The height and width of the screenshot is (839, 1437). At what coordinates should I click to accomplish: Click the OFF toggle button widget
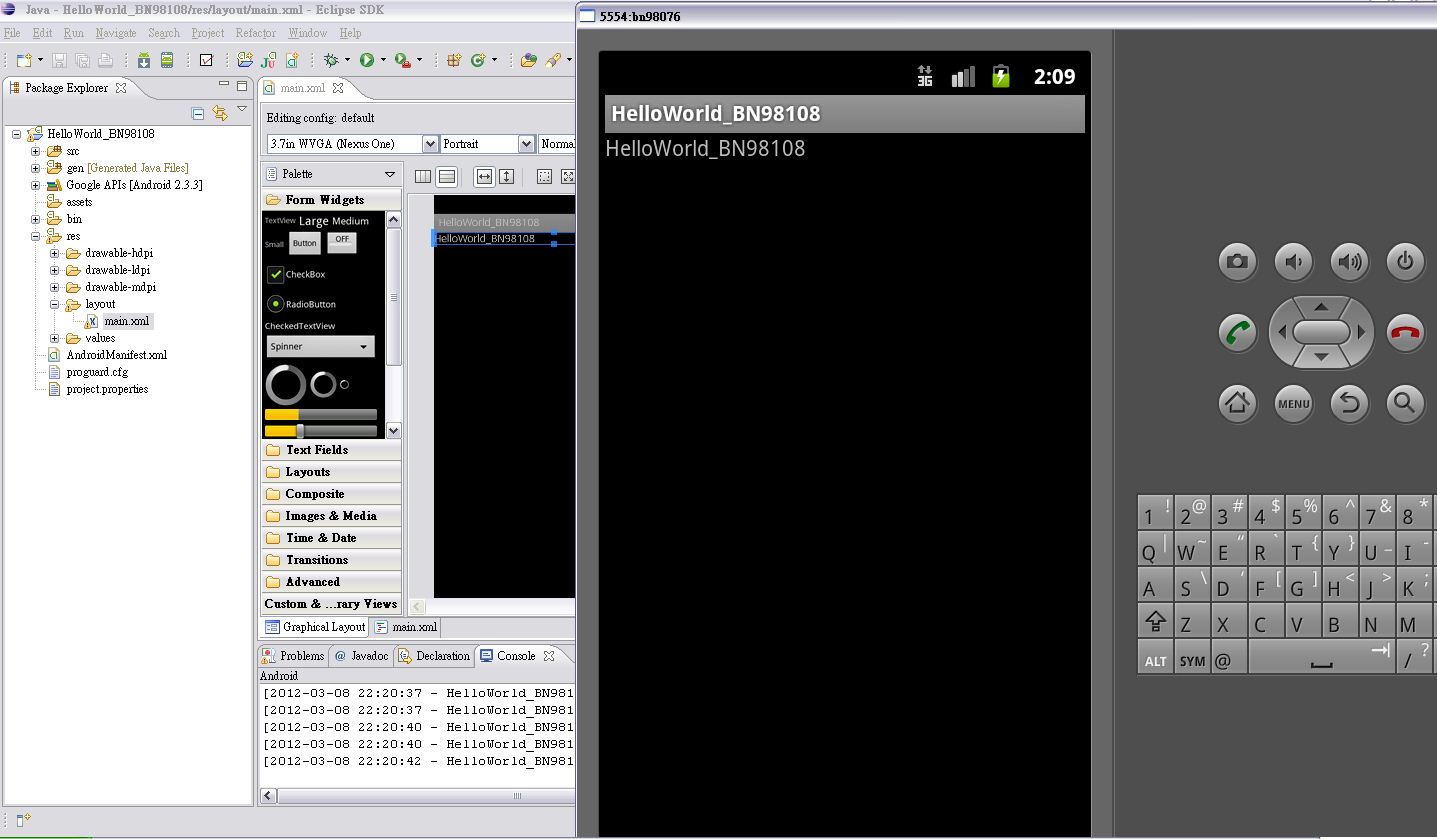[342, 241]
